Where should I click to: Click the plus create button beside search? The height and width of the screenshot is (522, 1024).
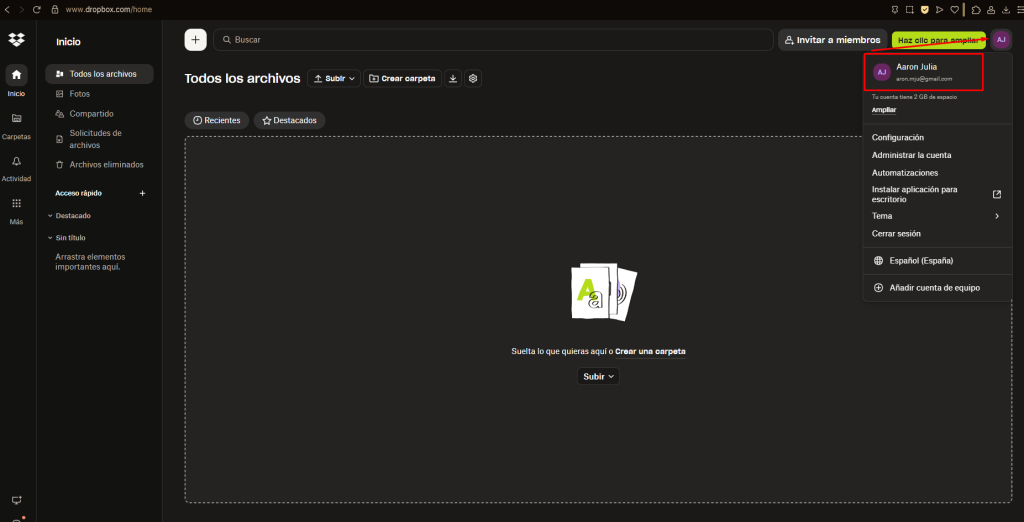(195, 40)
